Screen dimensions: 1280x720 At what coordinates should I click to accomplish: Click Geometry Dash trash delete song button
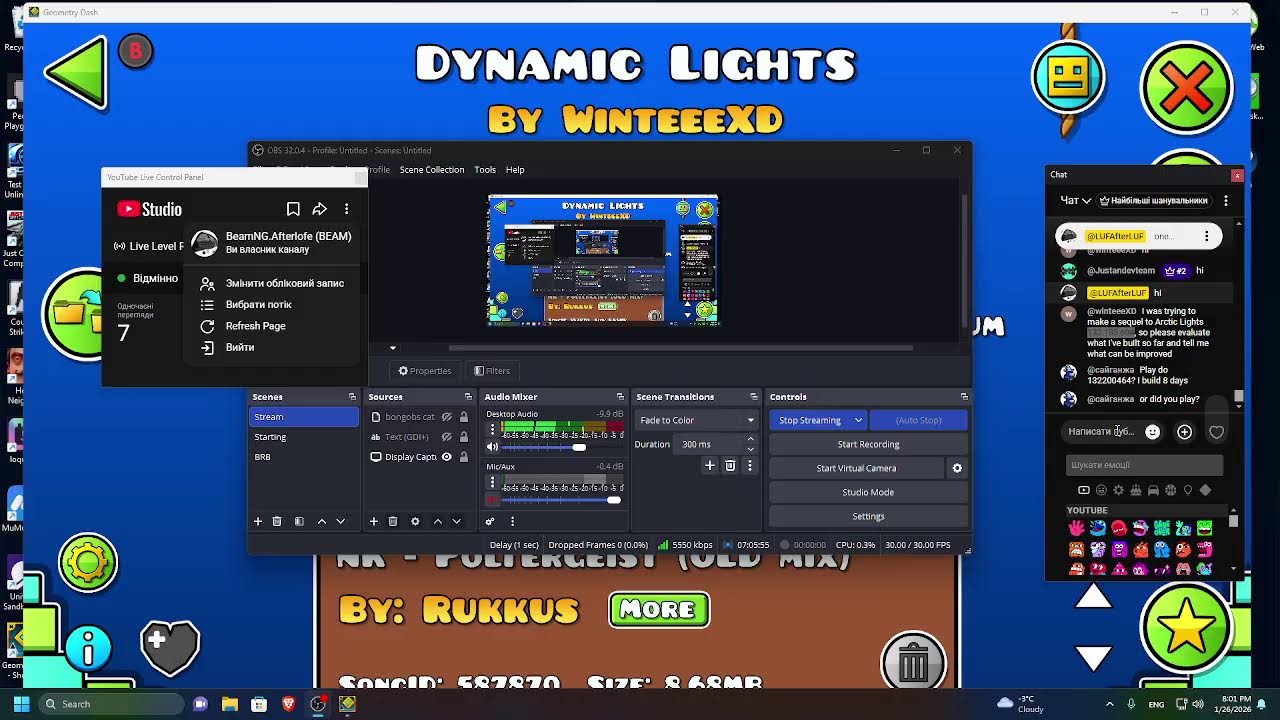(x=913, y=662)
